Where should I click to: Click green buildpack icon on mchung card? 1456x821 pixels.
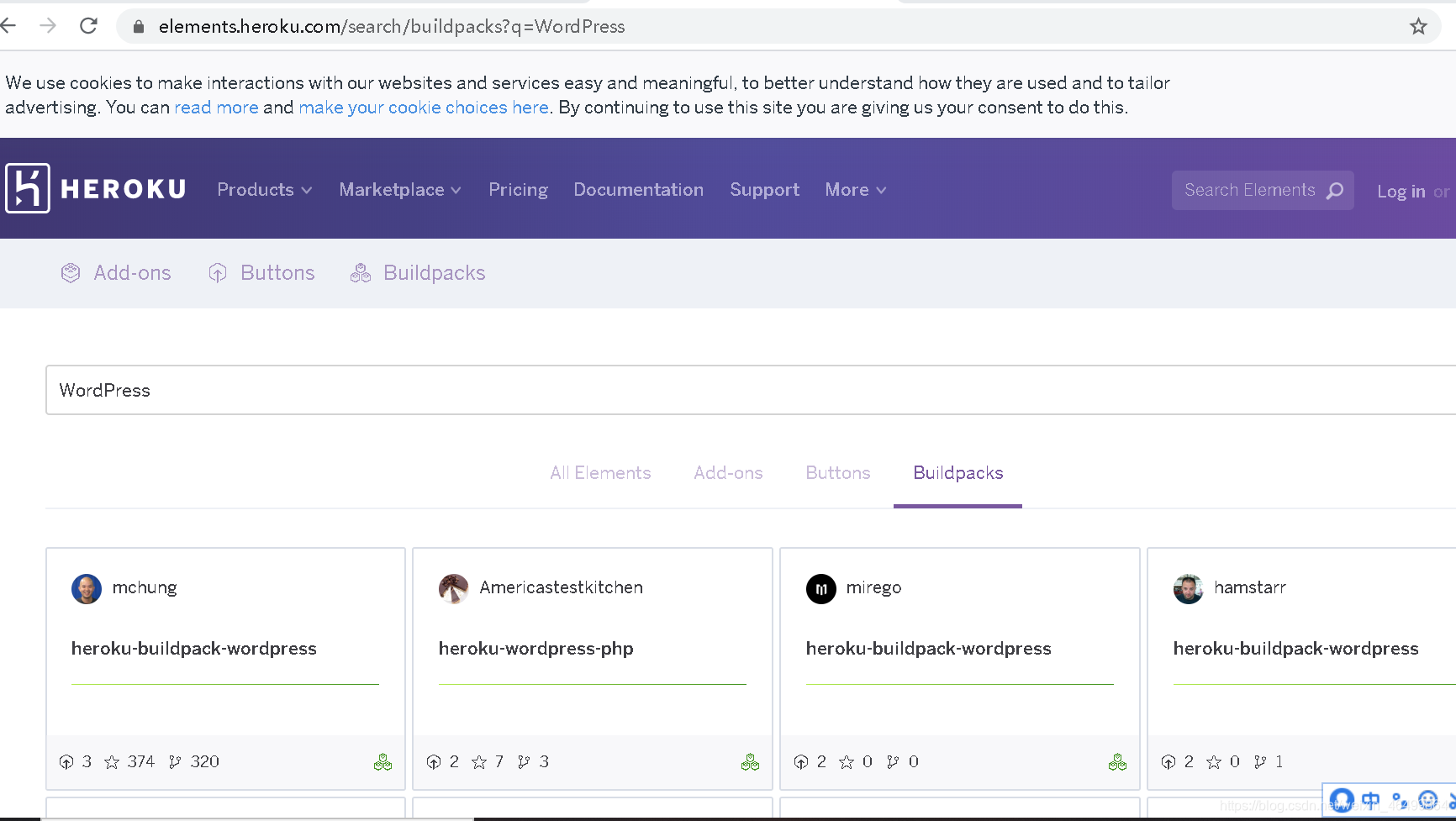click(x=382, y=762)
